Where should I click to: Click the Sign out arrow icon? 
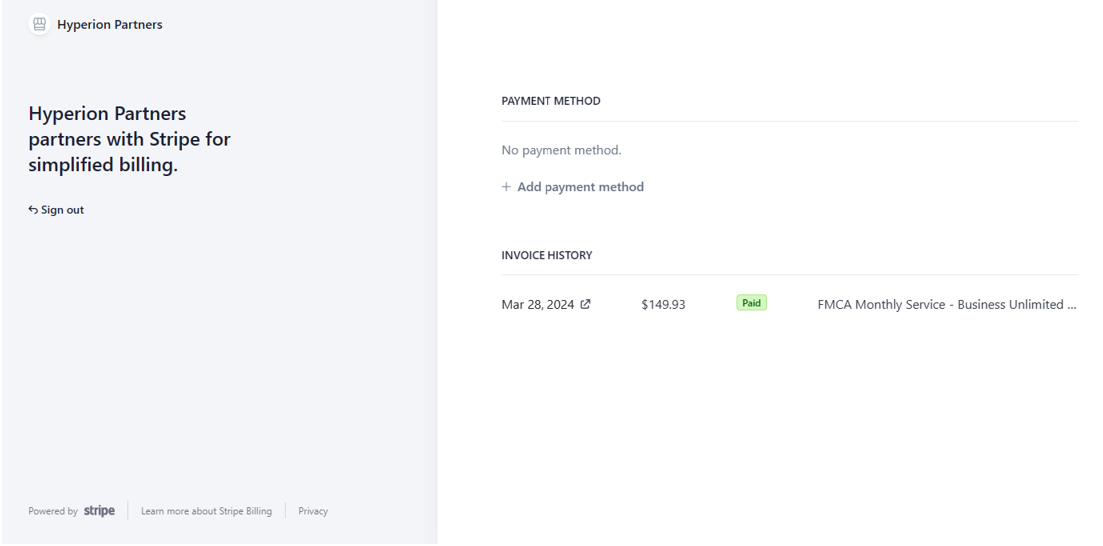[33, 210]
